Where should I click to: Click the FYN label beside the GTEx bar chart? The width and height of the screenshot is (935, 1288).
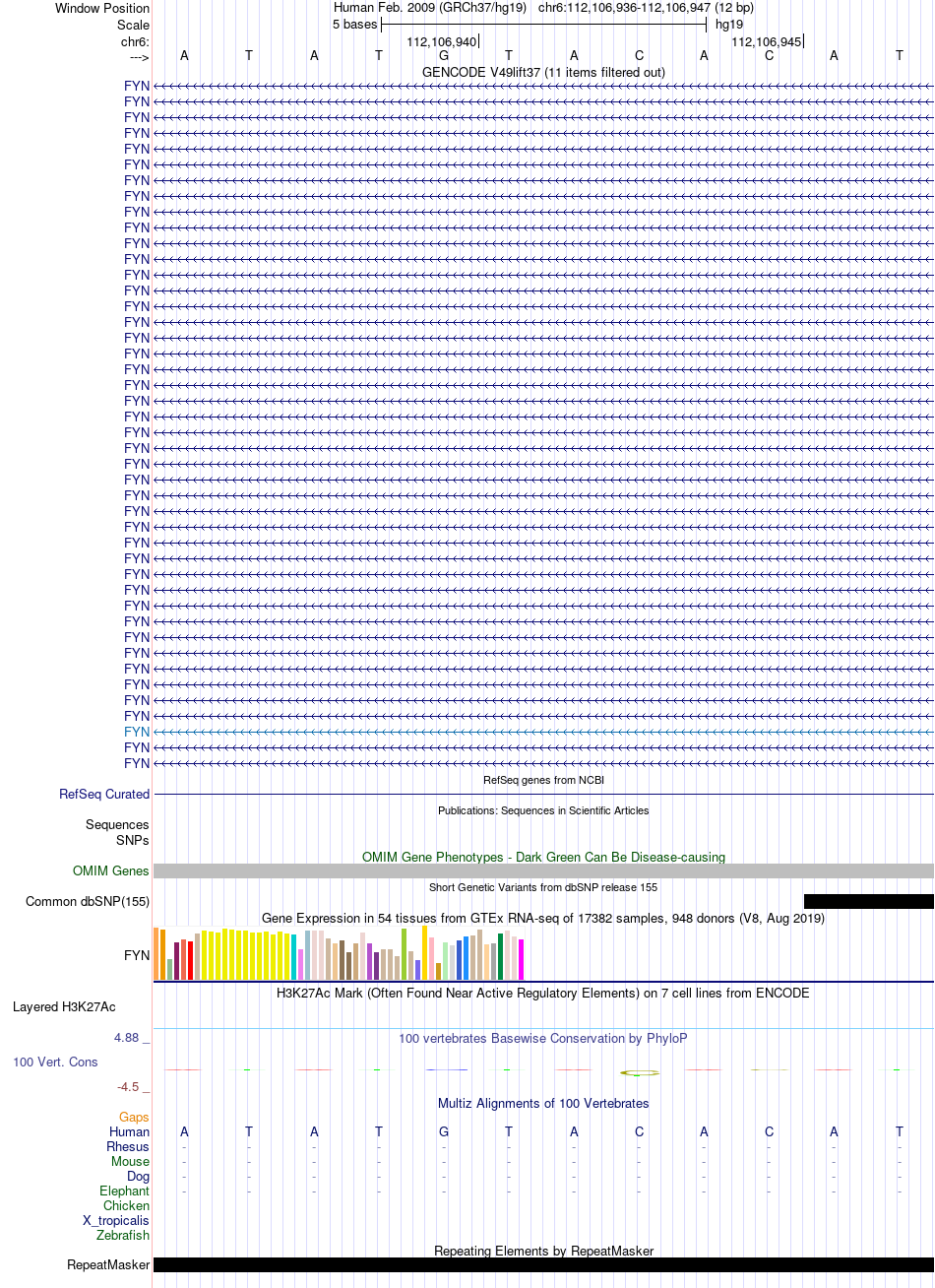pos(137,955)
